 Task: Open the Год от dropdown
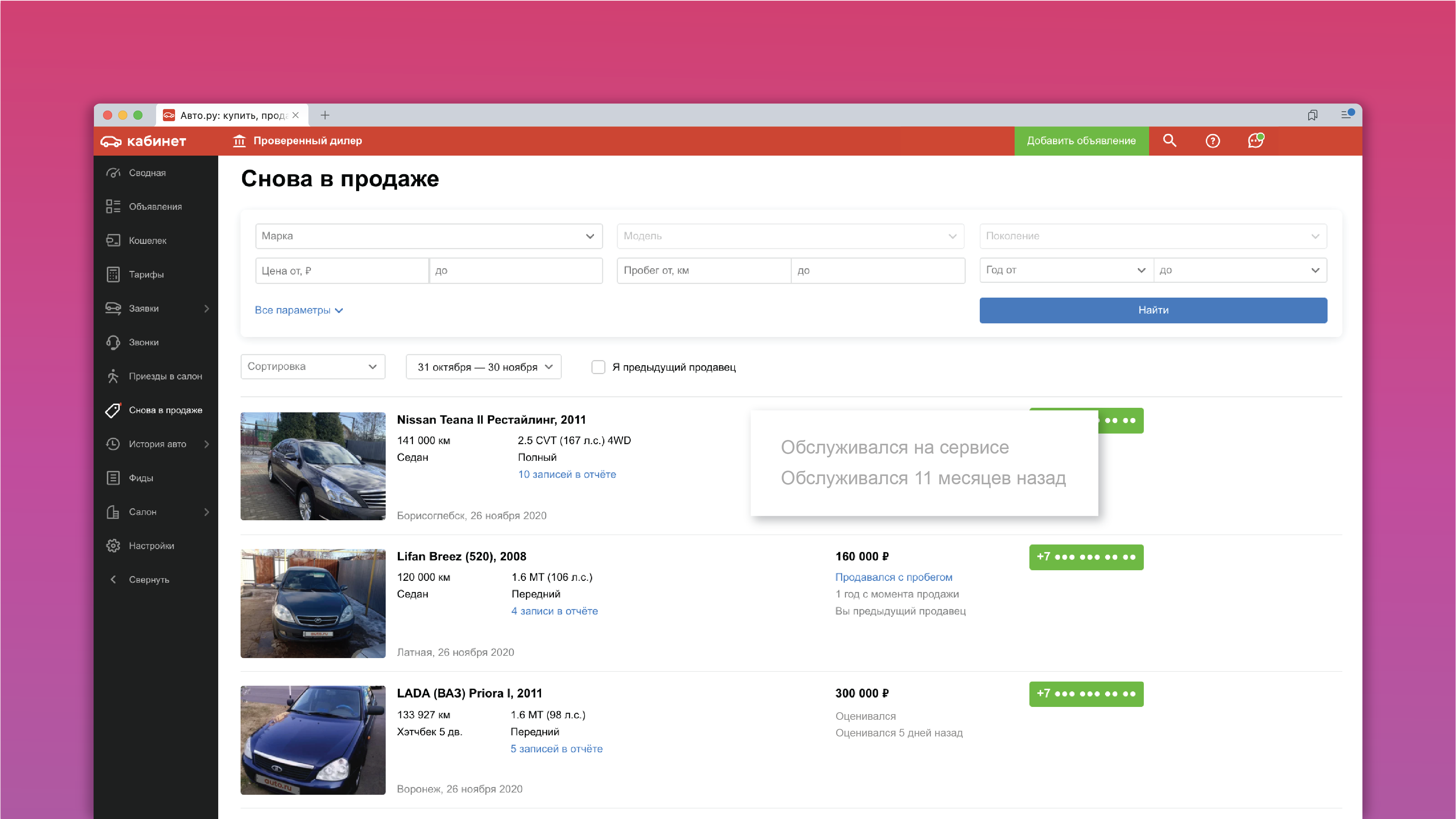[1066, 270]
